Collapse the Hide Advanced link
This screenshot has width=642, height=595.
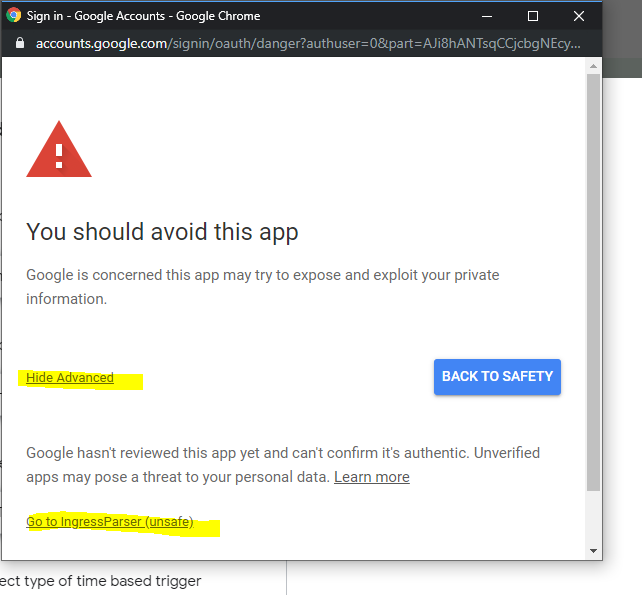tap(70, 378)
